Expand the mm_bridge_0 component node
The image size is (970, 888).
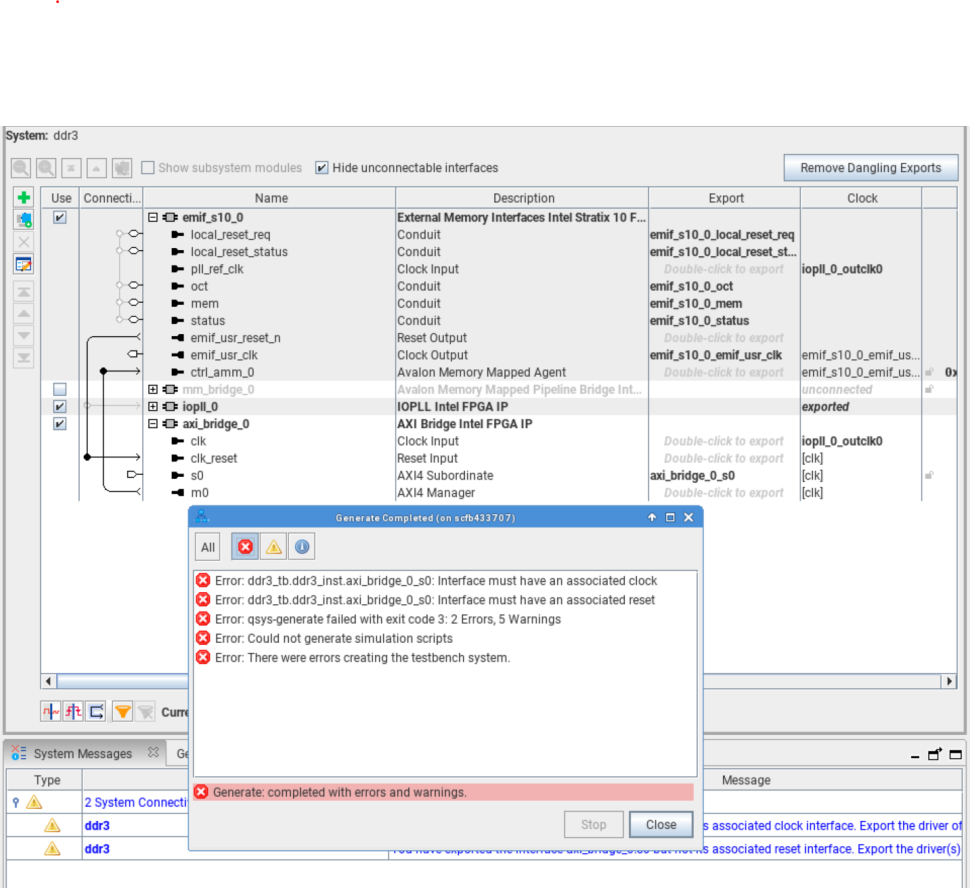pyautogui.click(x=153, y=389)
